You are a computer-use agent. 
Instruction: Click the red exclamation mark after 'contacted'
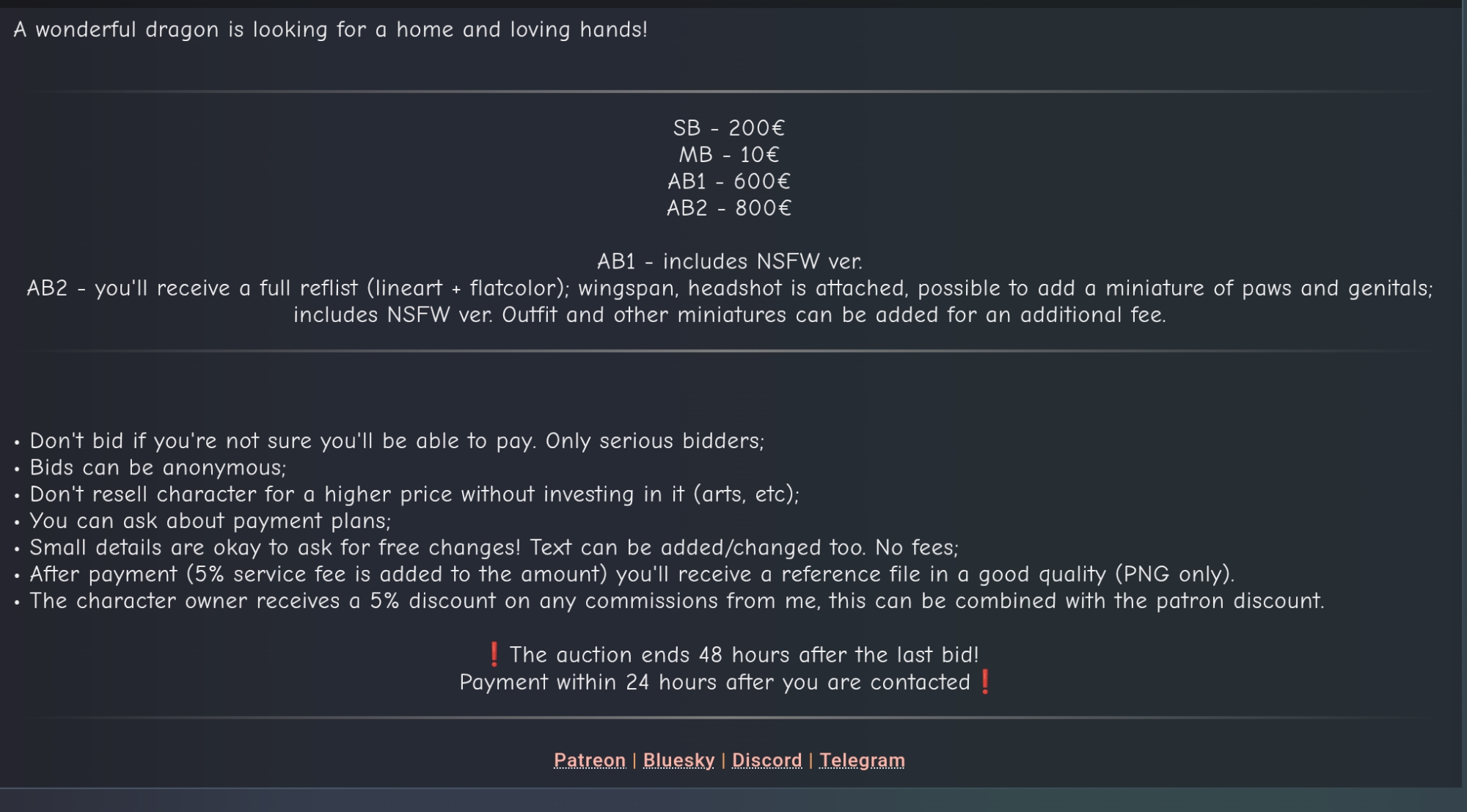click(x=985, y=681)
